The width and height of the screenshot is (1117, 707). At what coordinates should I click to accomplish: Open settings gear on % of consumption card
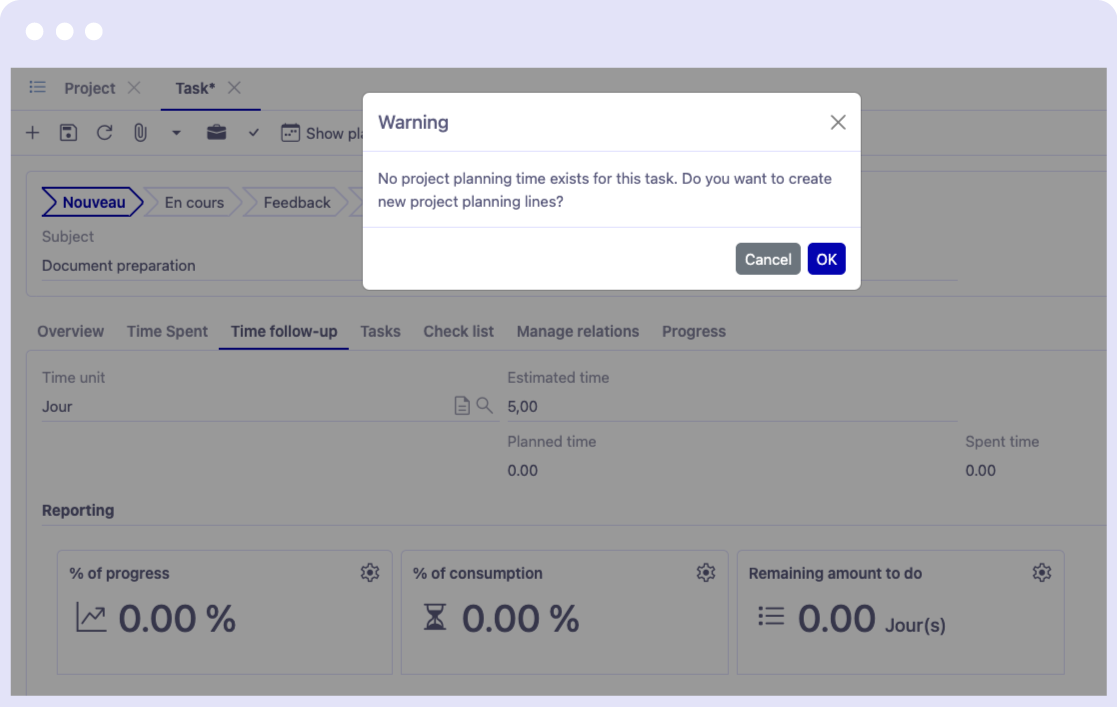[x=706, y=573]
